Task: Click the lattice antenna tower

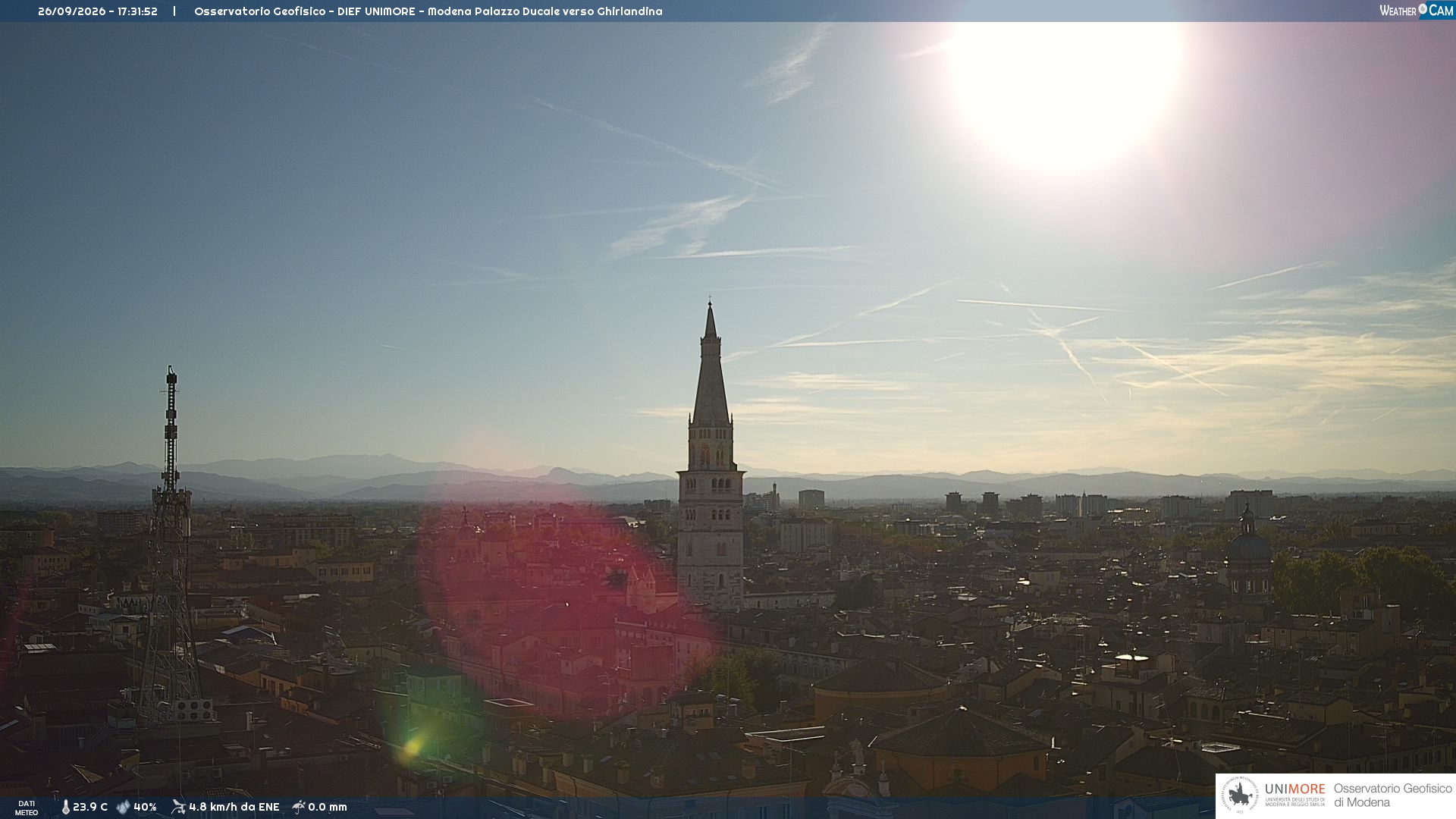Action: (171, 546)
